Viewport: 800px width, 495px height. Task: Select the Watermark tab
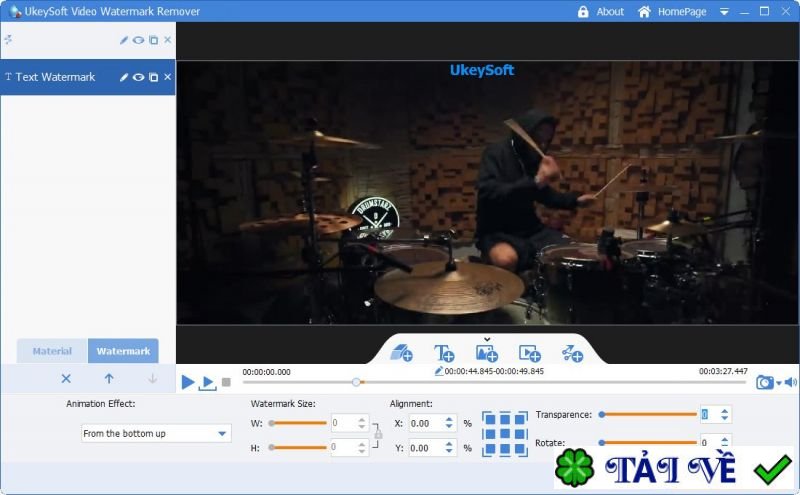coord(123,351)
